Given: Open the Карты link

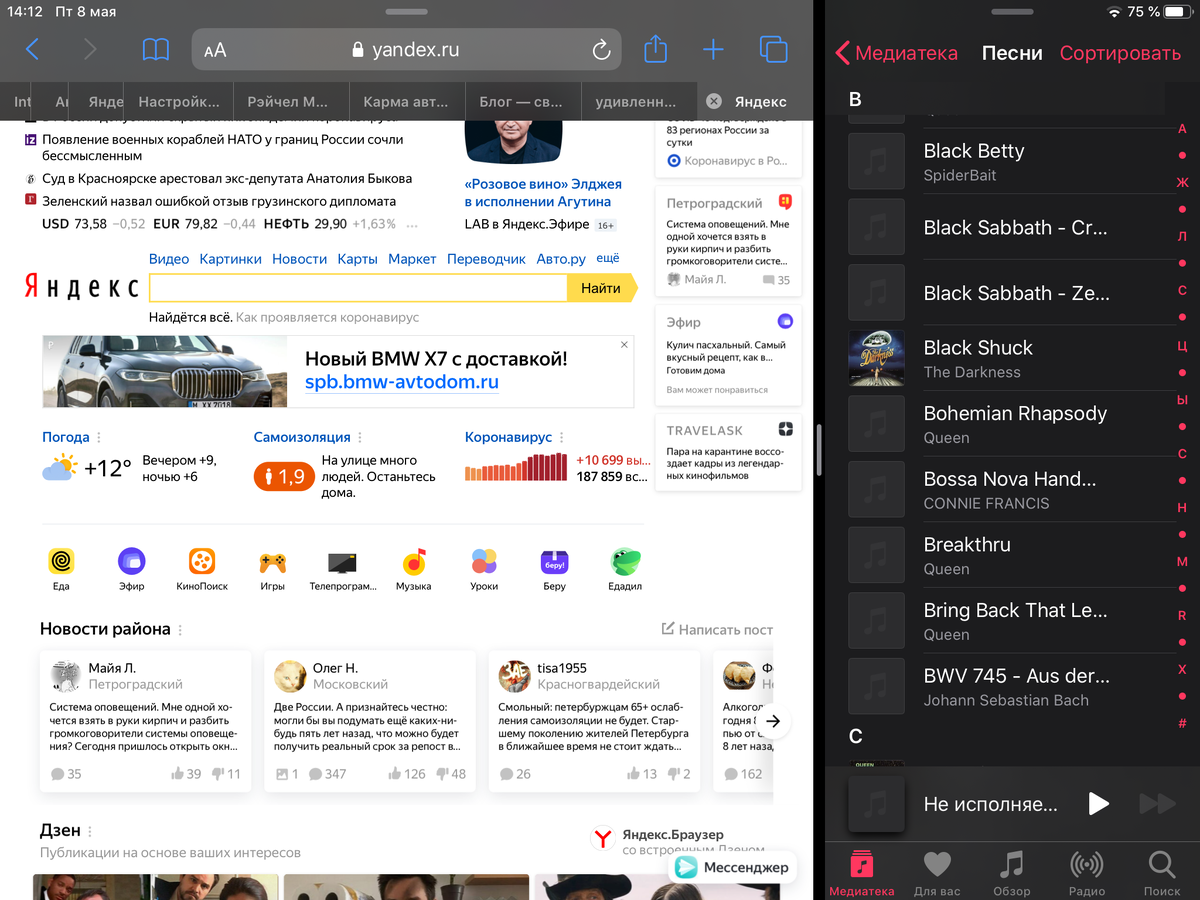Looking at the screenshot, I should point(357,258).
